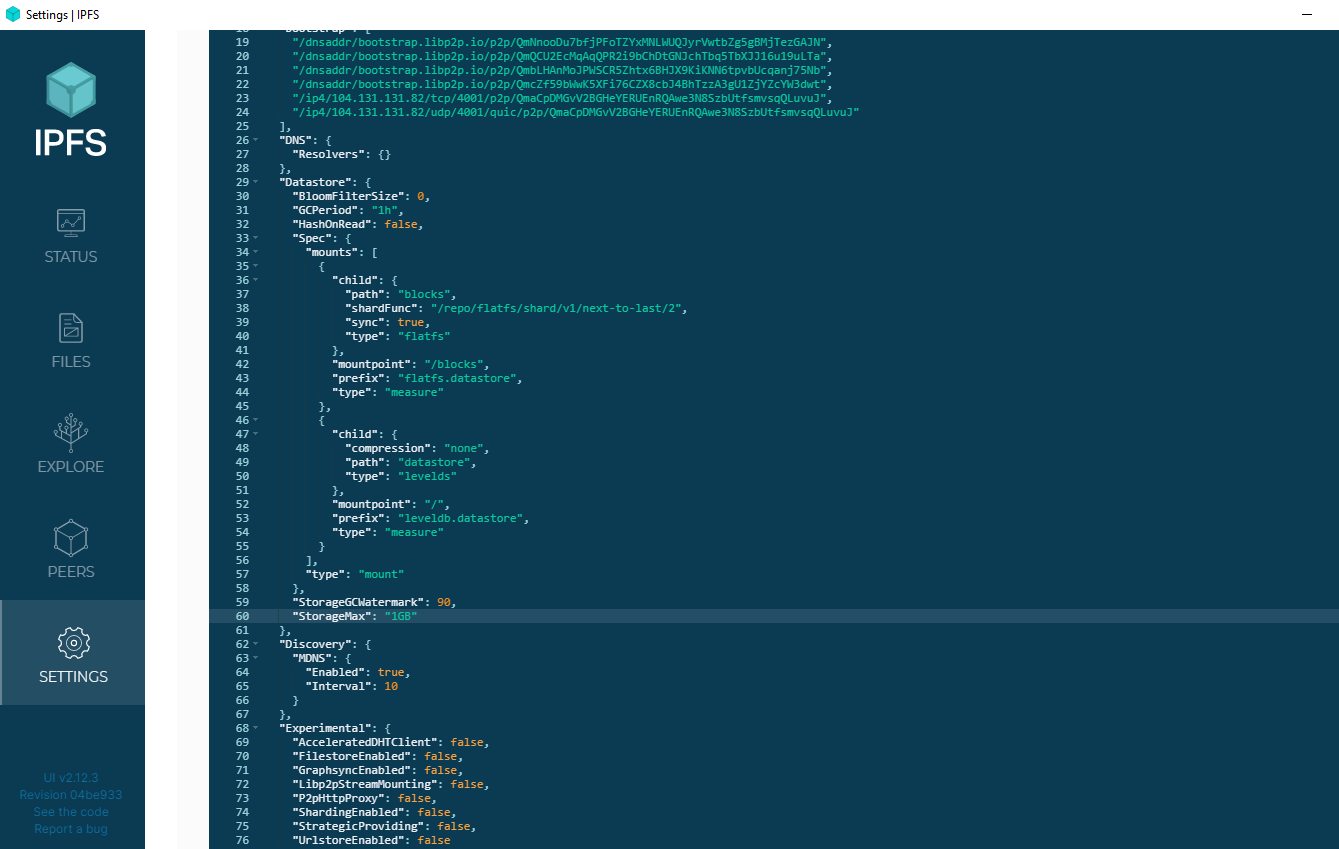Click the GCPeriod "1h" value

386,211
